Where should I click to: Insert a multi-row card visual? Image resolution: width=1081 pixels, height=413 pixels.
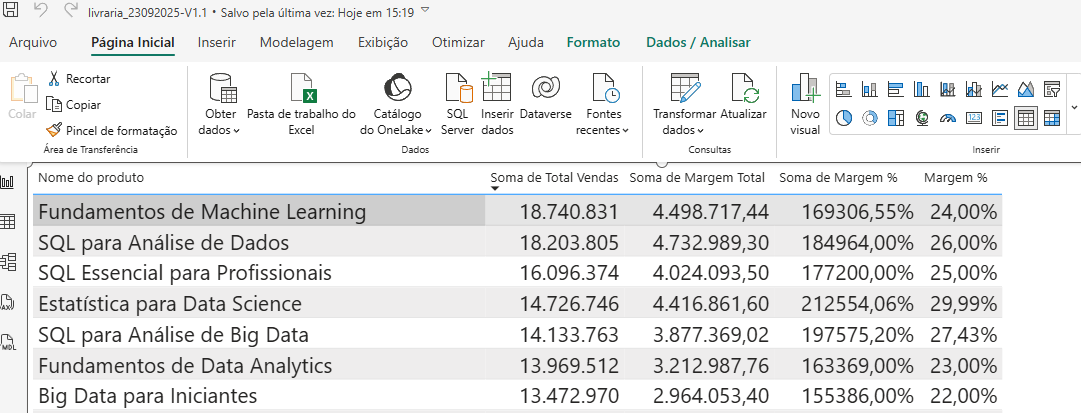click(1000, 118)
